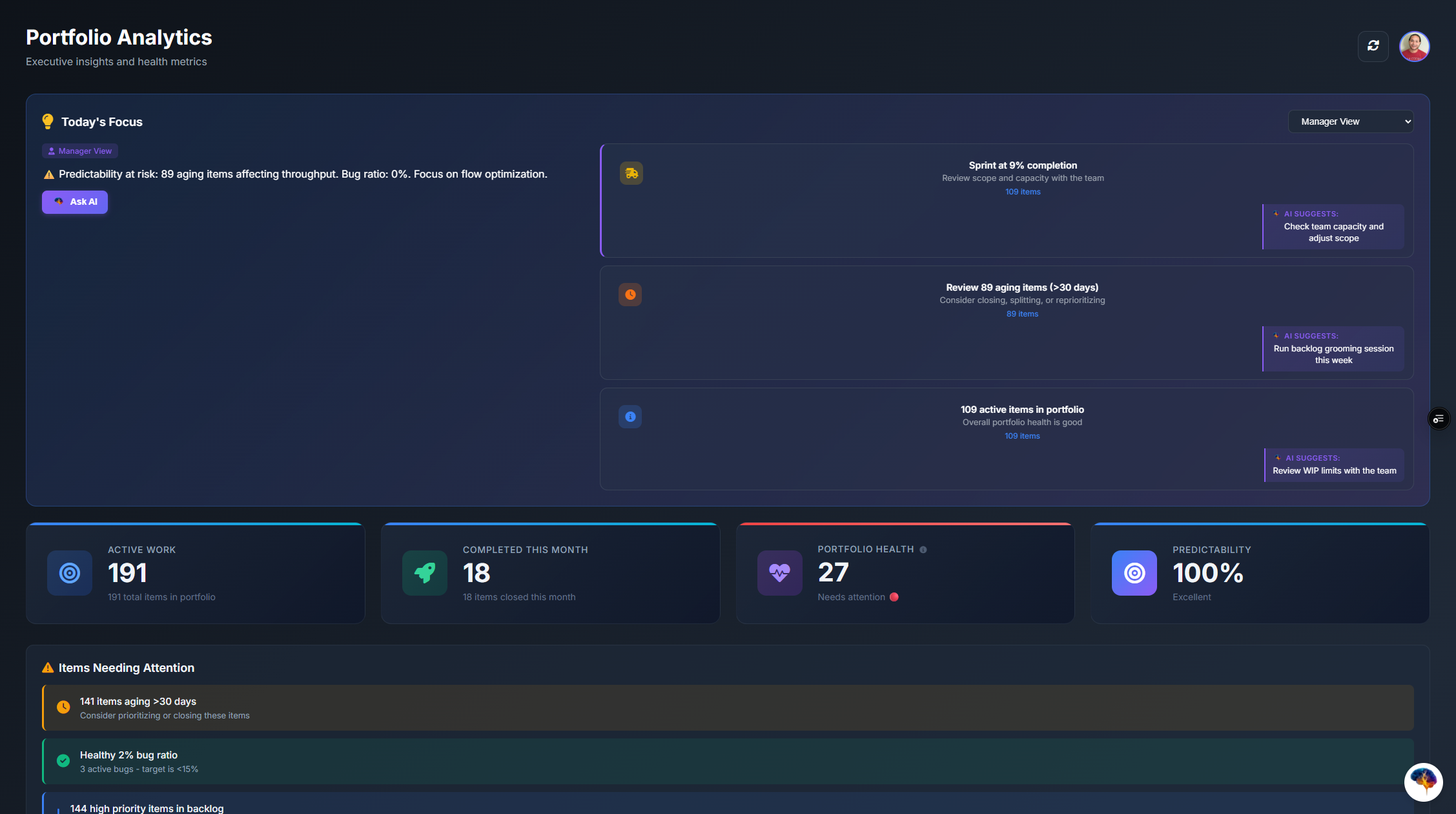This screenshot has width=1456, height=814.
Task: Click the refresh data icon
Action: pos(1373,46)
